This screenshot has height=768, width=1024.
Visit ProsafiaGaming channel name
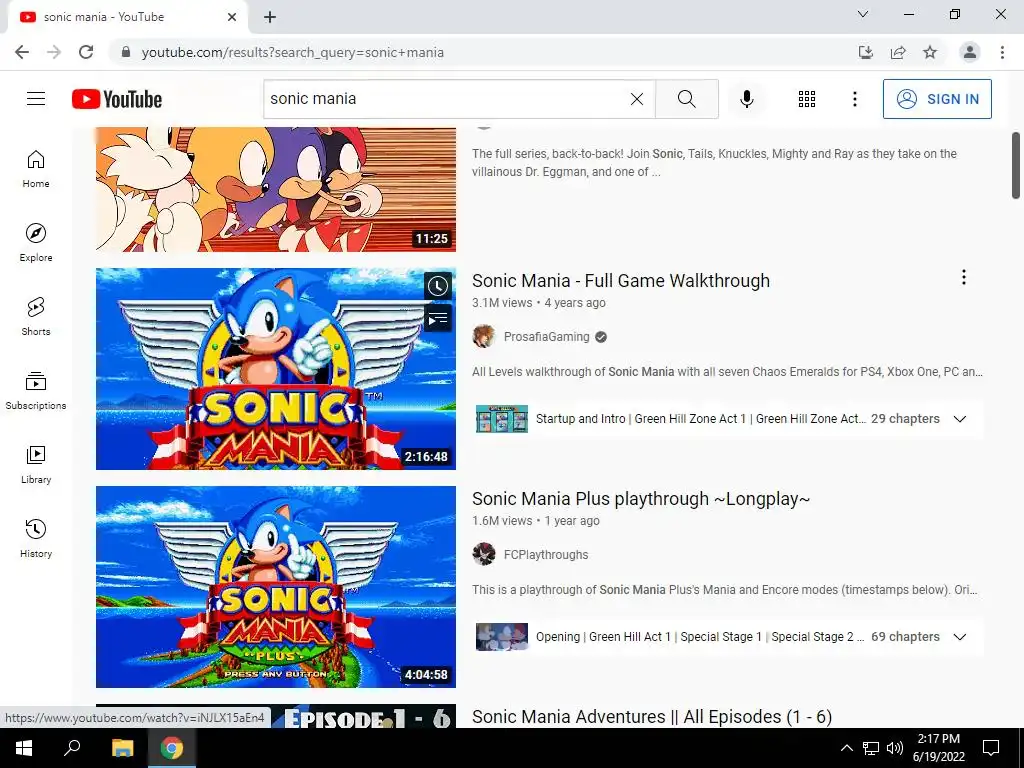tap(546, 337)
